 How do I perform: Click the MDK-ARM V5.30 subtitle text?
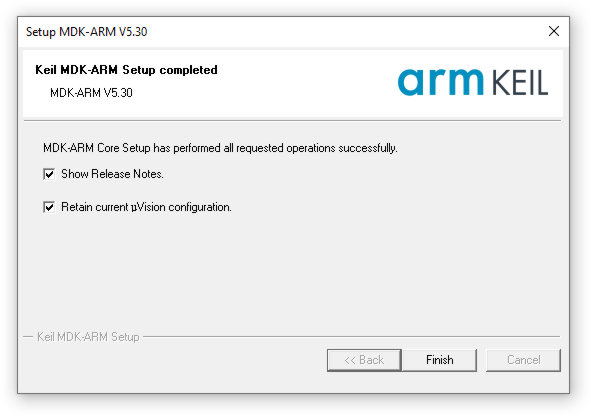coord(91,93)
